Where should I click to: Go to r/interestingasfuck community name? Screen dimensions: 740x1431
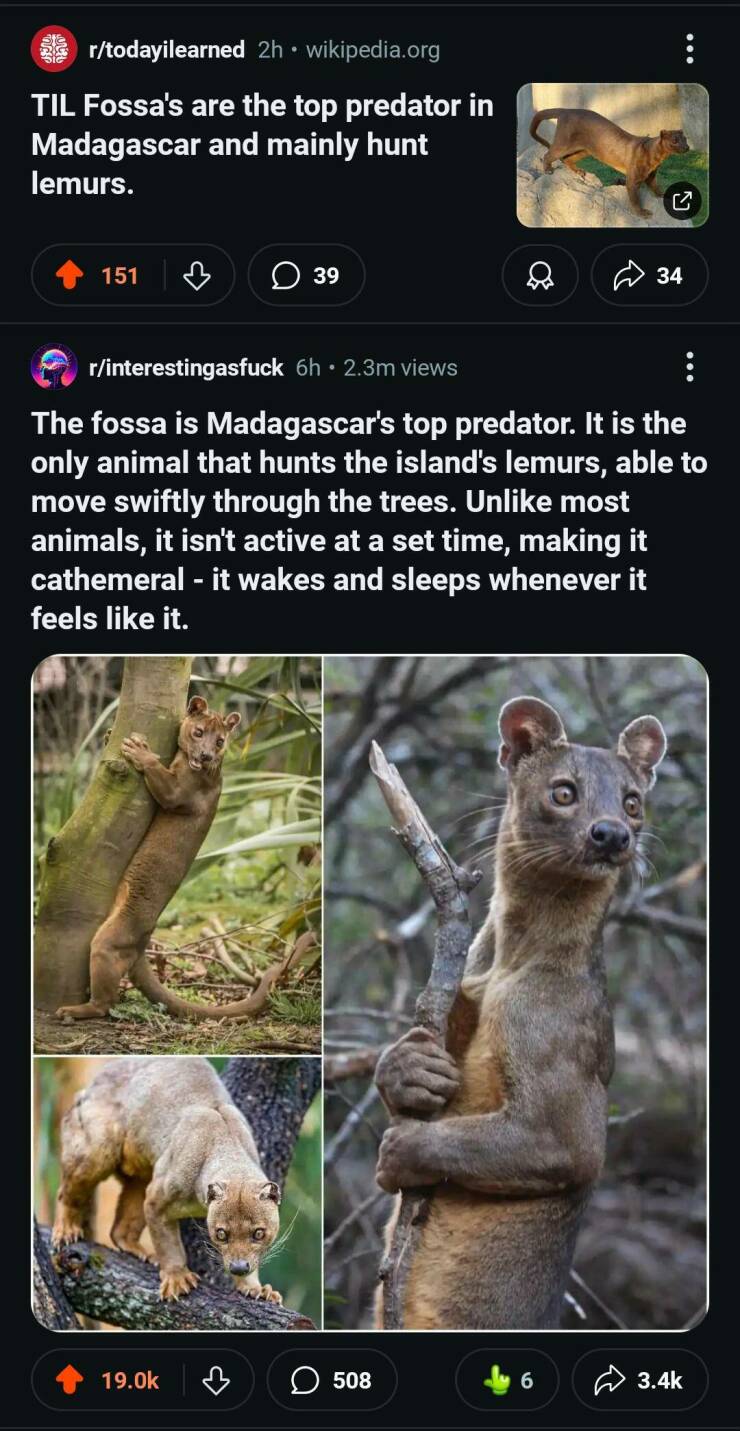(x=186, y=367)
